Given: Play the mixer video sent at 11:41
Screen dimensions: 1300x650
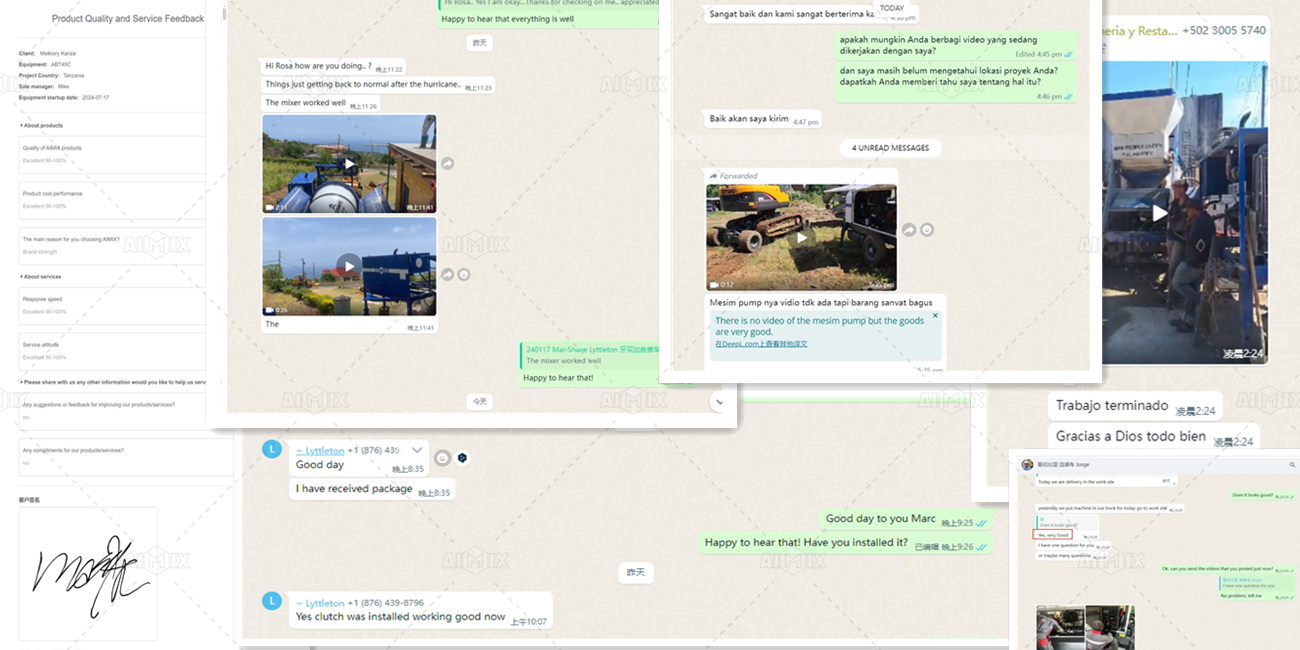Looking at the screenshot, I should click(x=349, y=162).
